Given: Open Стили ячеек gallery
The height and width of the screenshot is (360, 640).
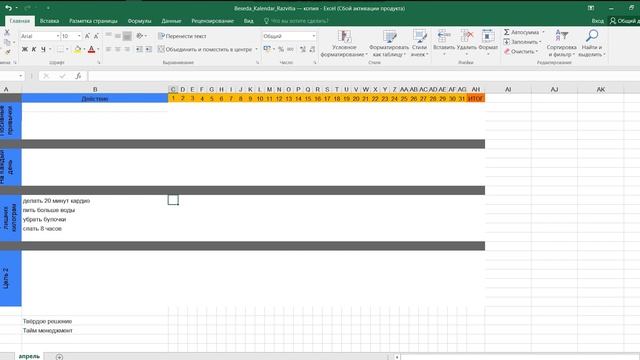Looking at the screenshot, I should point(419,43).
